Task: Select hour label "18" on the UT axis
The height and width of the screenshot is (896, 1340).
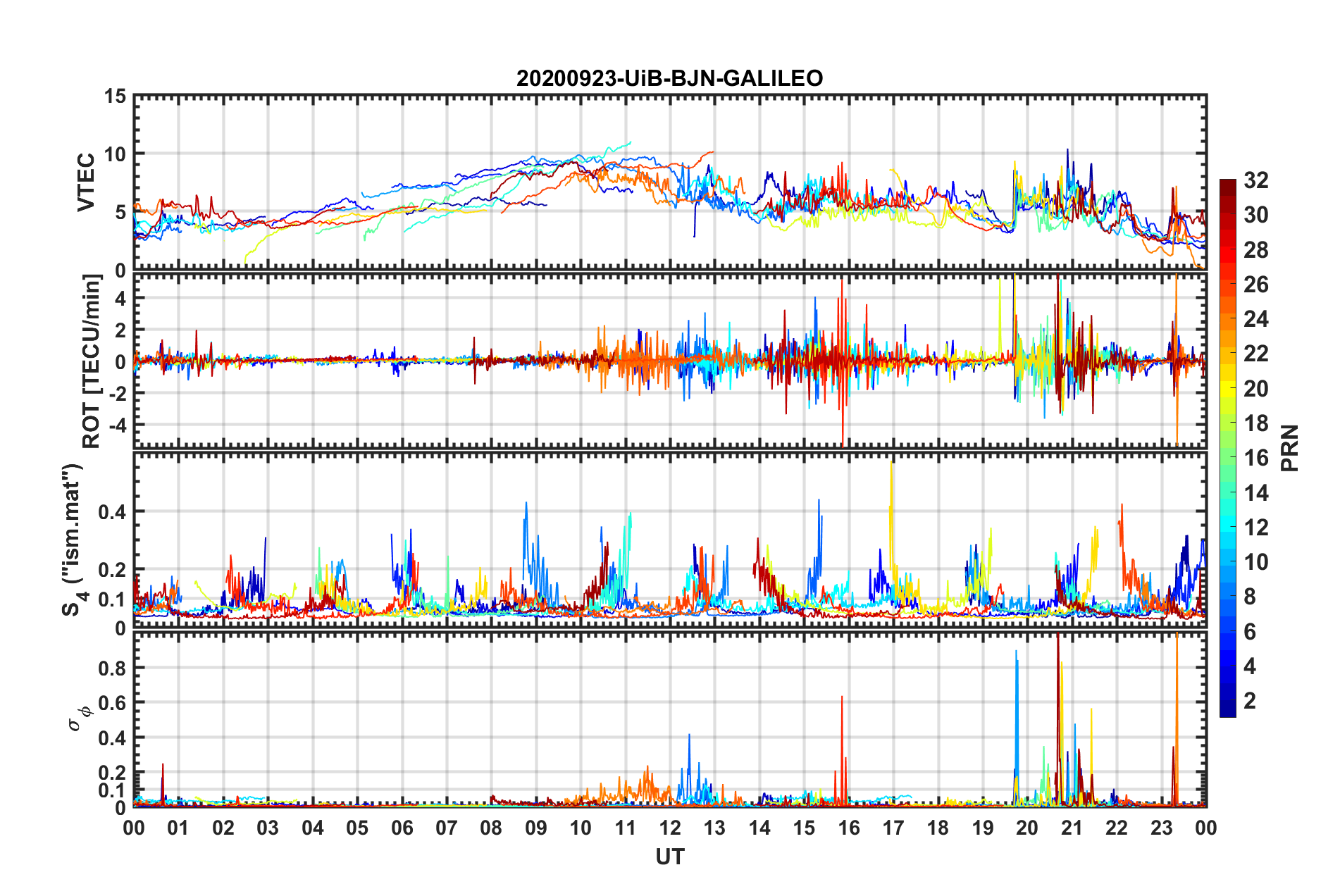Action: point(938,828)
